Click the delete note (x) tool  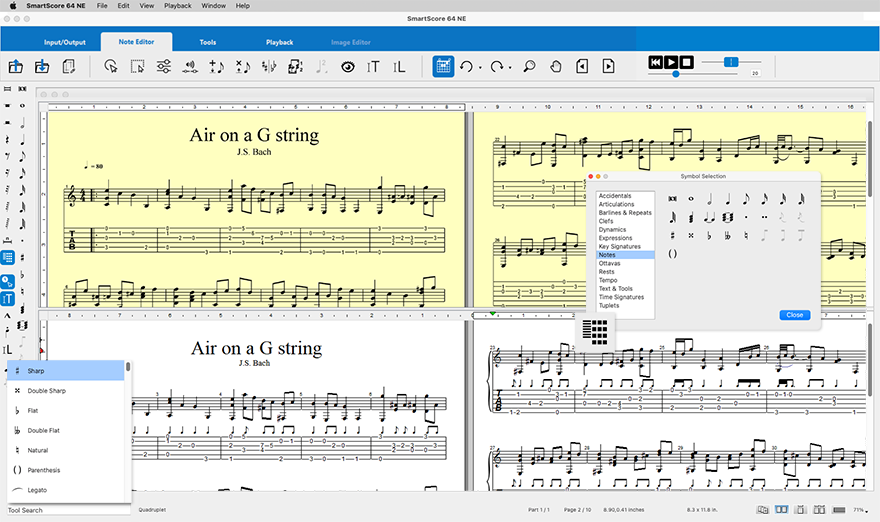pyautogui.click(x=242, y=67)
